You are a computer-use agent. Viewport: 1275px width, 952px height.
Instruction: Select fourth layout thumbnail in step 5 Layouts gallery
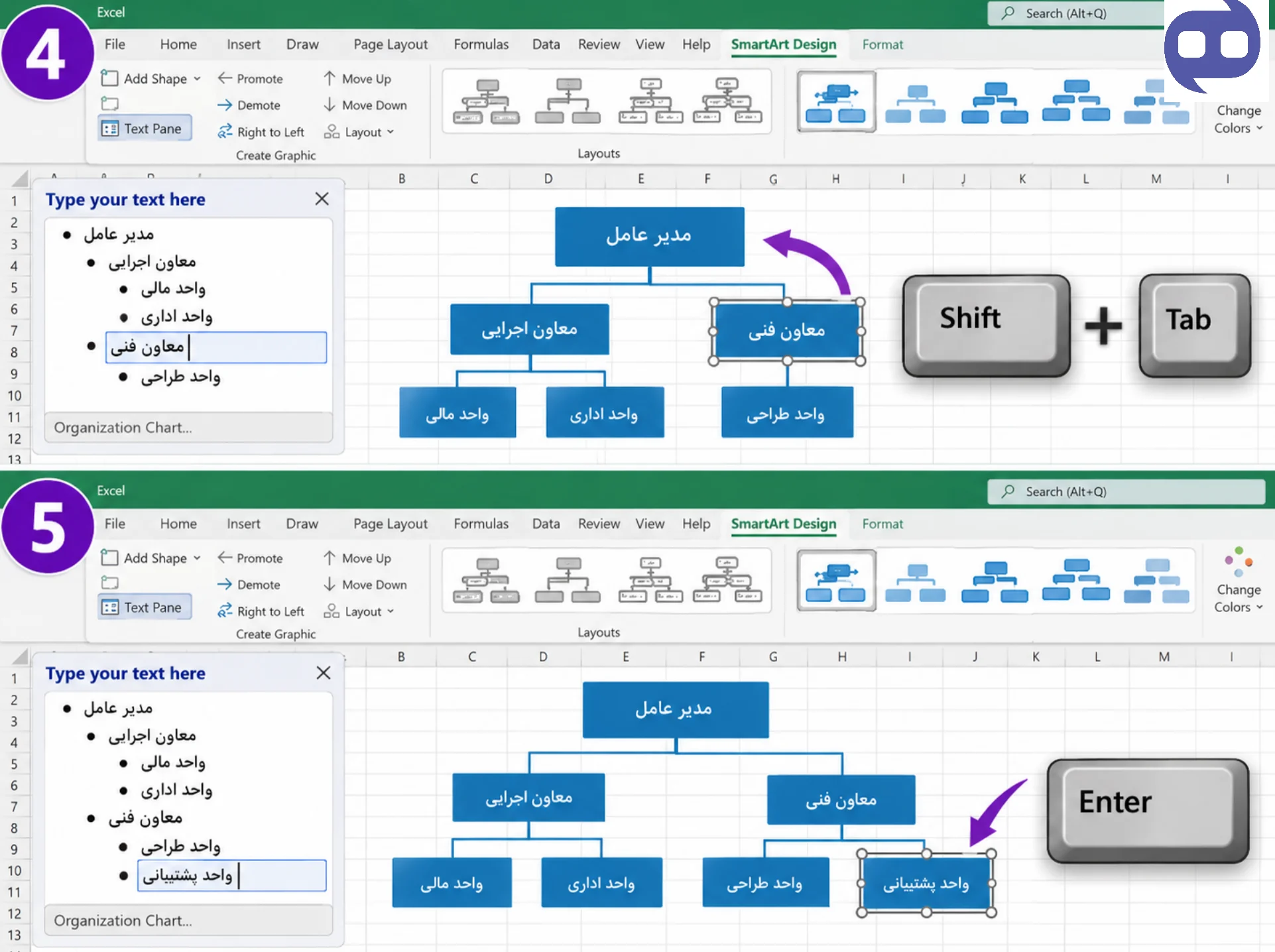(727, 580)
